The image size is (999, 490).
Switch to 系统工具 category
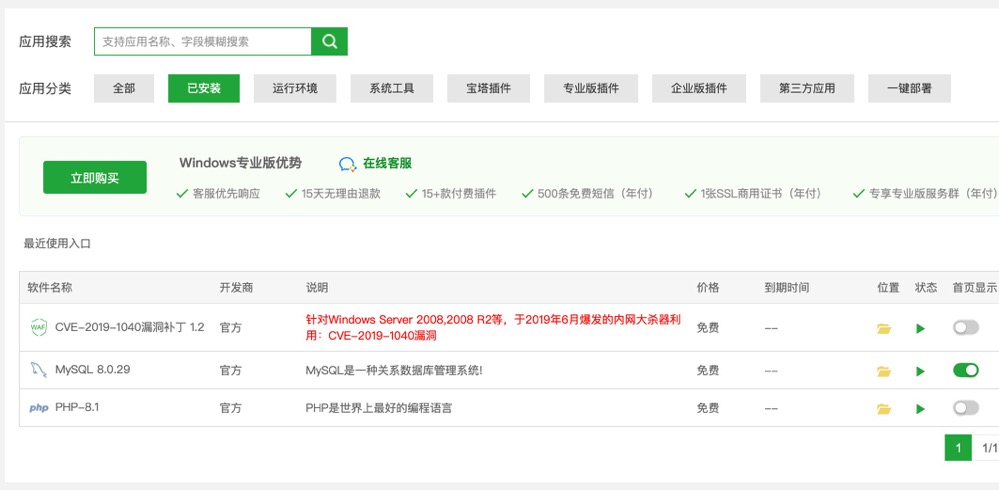point(392,89)
